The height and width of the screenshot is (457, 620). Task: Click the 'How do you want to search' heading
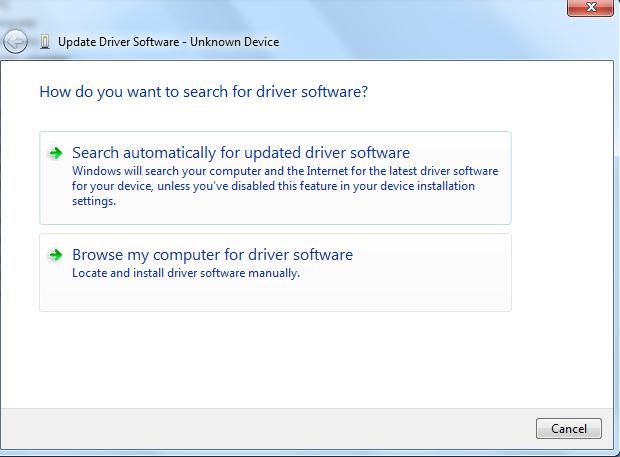[203, 91]
